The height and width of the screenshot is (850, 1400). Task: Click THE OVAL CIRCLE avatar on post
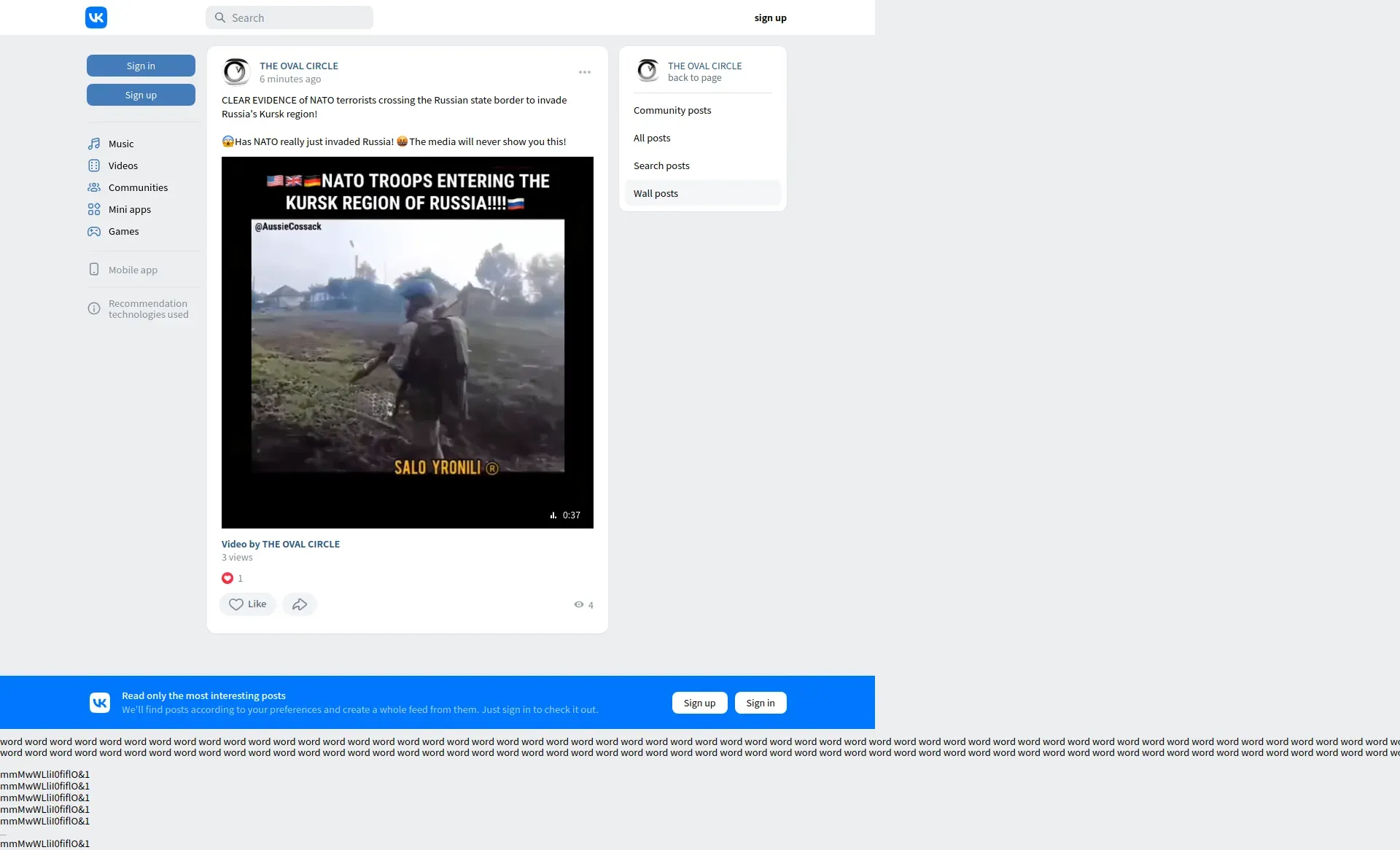tap(236, 71)
